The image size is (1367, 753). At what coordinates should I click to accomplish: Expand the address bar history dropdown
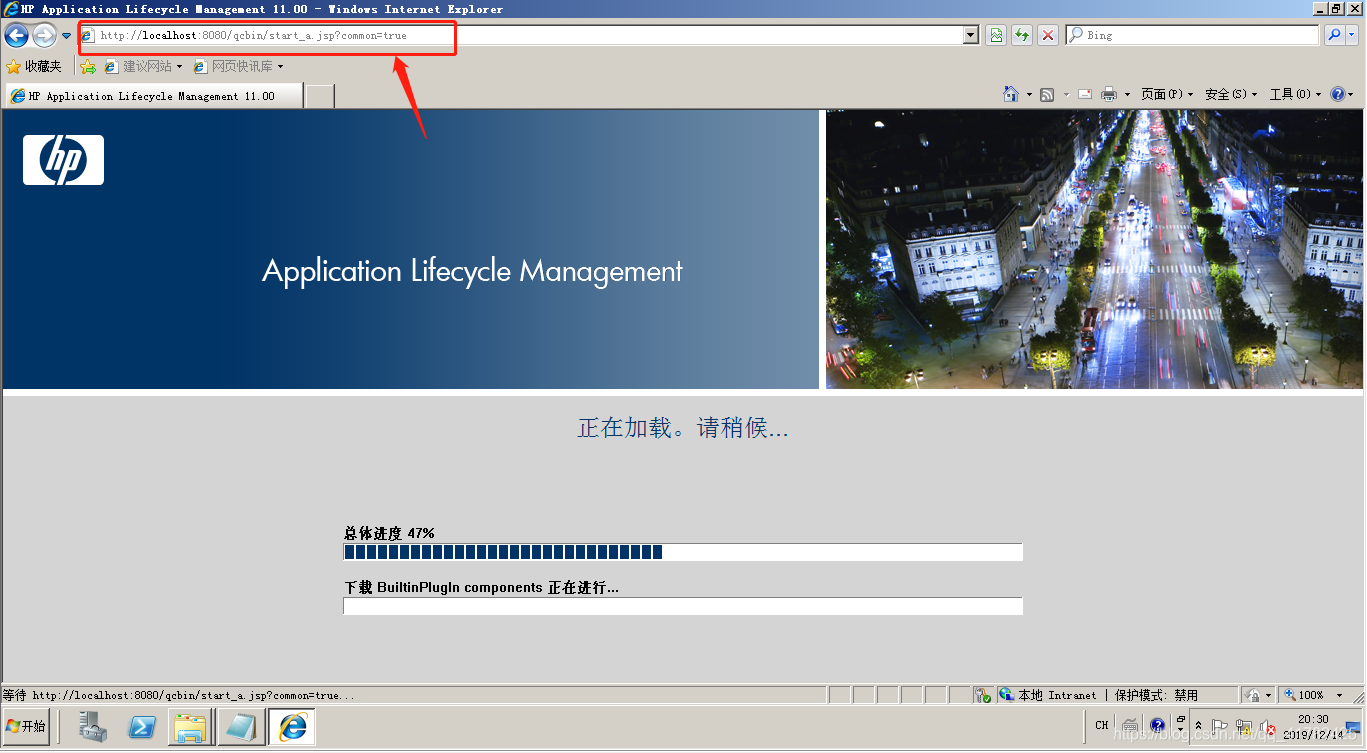pyautogui.click(x=970, y=36)
